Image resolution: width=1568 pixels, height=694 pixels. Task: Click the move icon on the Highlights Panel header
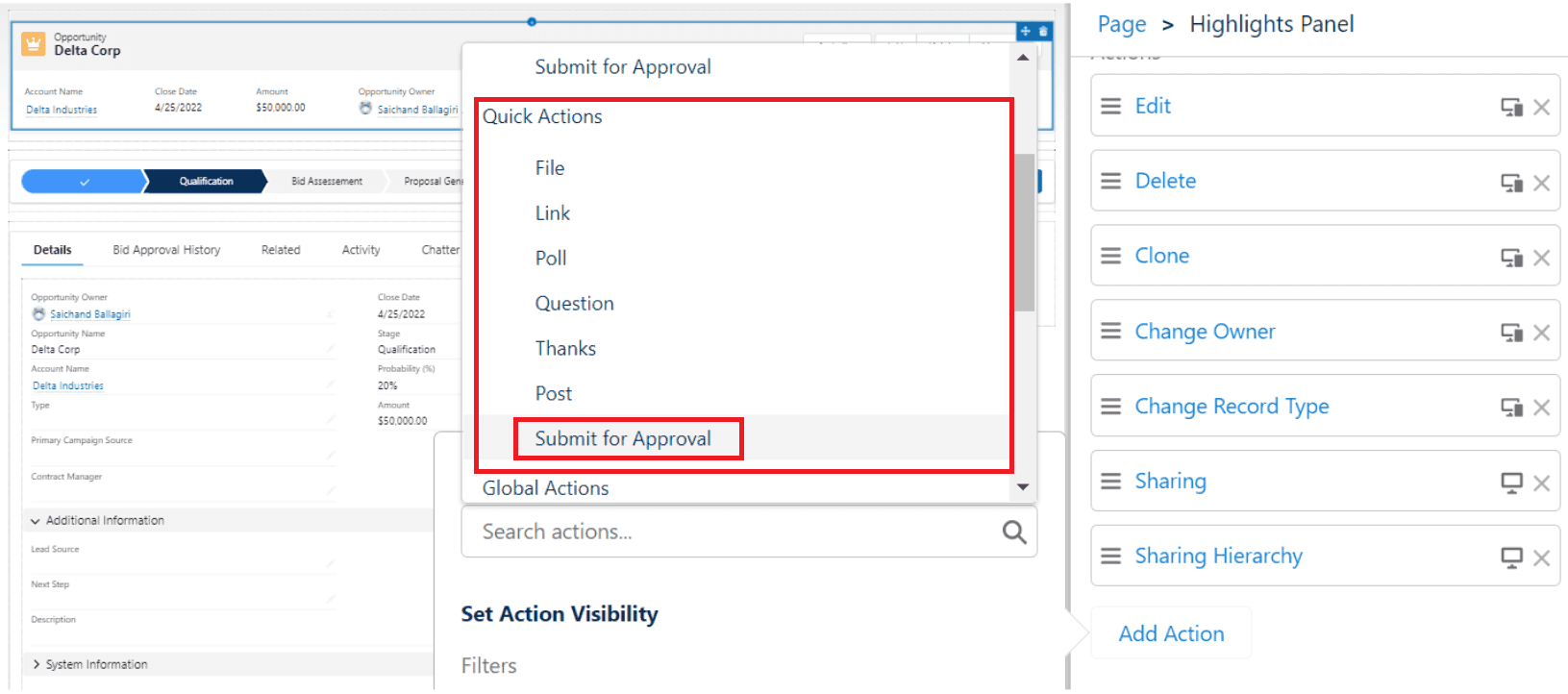(x=1026, y=32)
